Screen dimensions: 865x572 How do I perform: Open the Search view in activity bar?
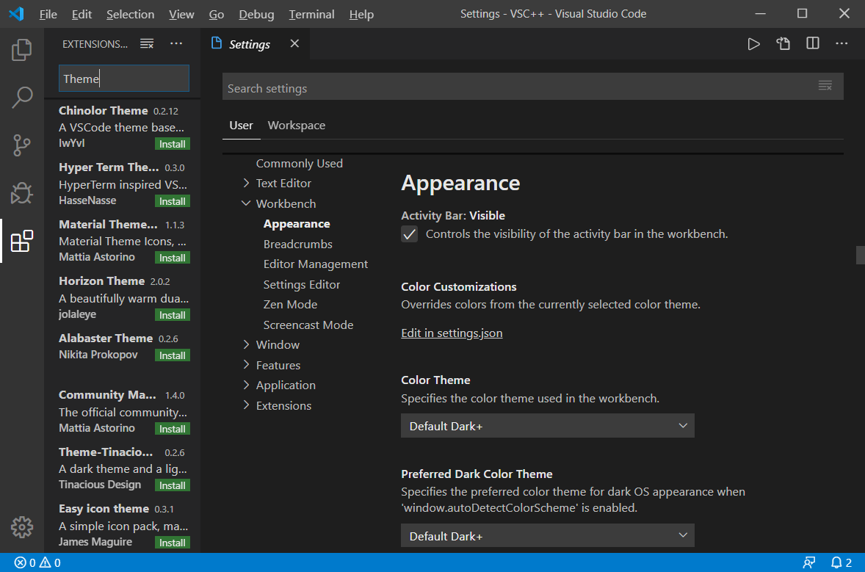pyautogui.click(x=22, y=97)
